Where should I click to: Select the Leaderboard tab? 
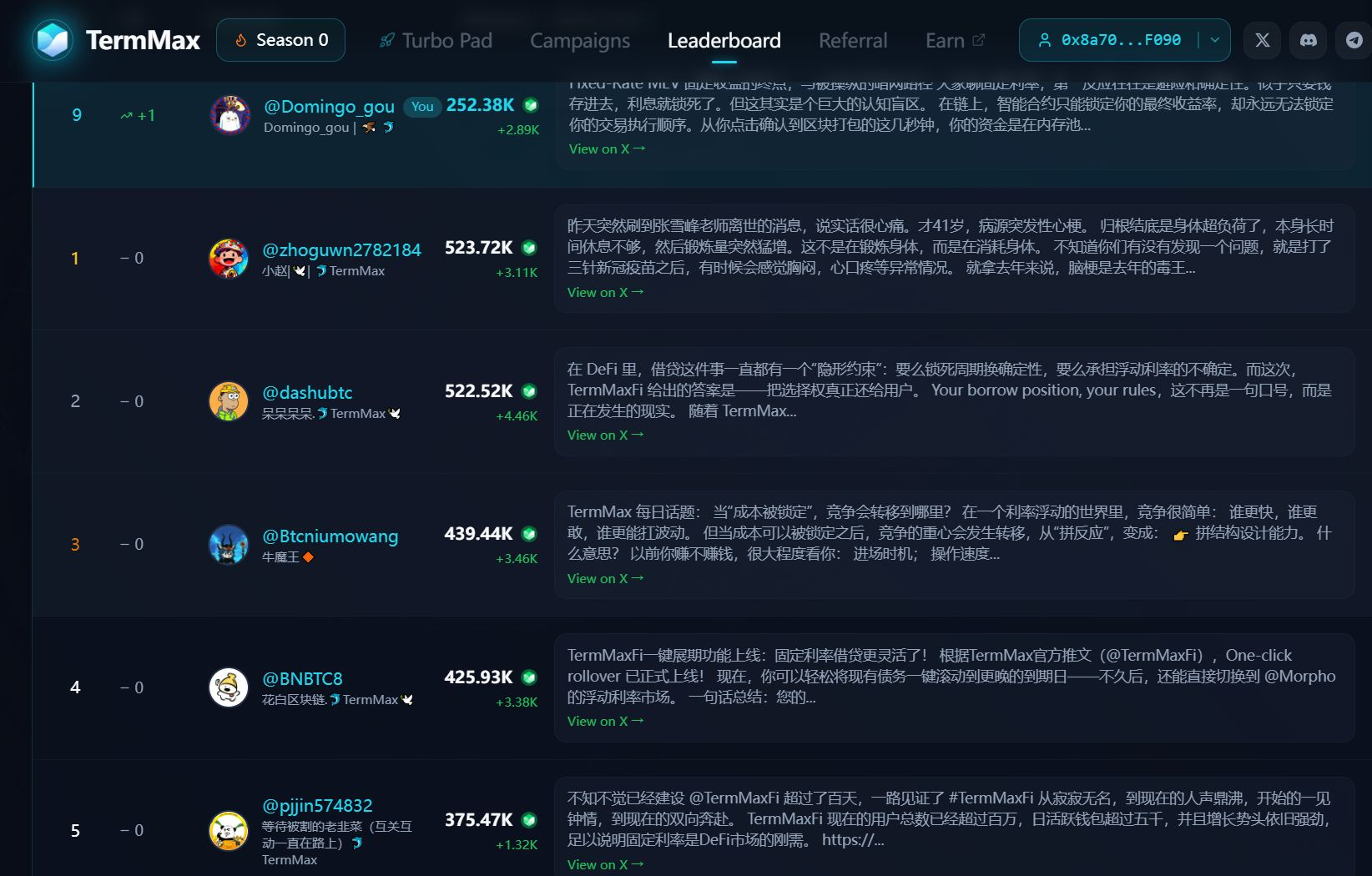[724, 40]
